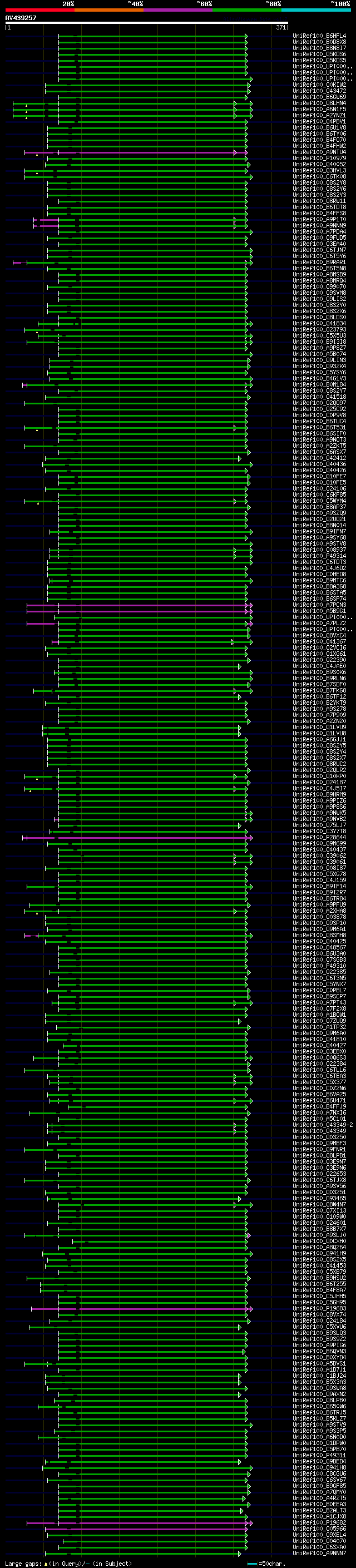Screen dimensions: 356x1568
Task: Select the UniRef100_A7PLZ2 entry
Action: 319,624
